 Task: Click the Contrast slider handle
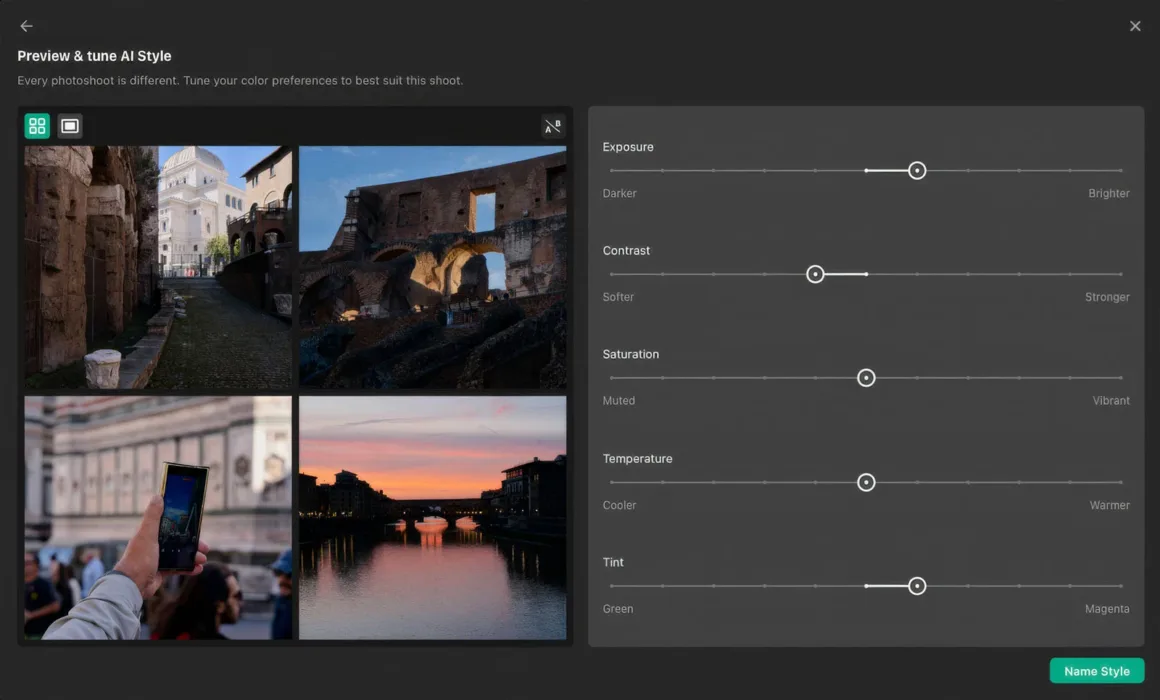(x=815, y=275)
